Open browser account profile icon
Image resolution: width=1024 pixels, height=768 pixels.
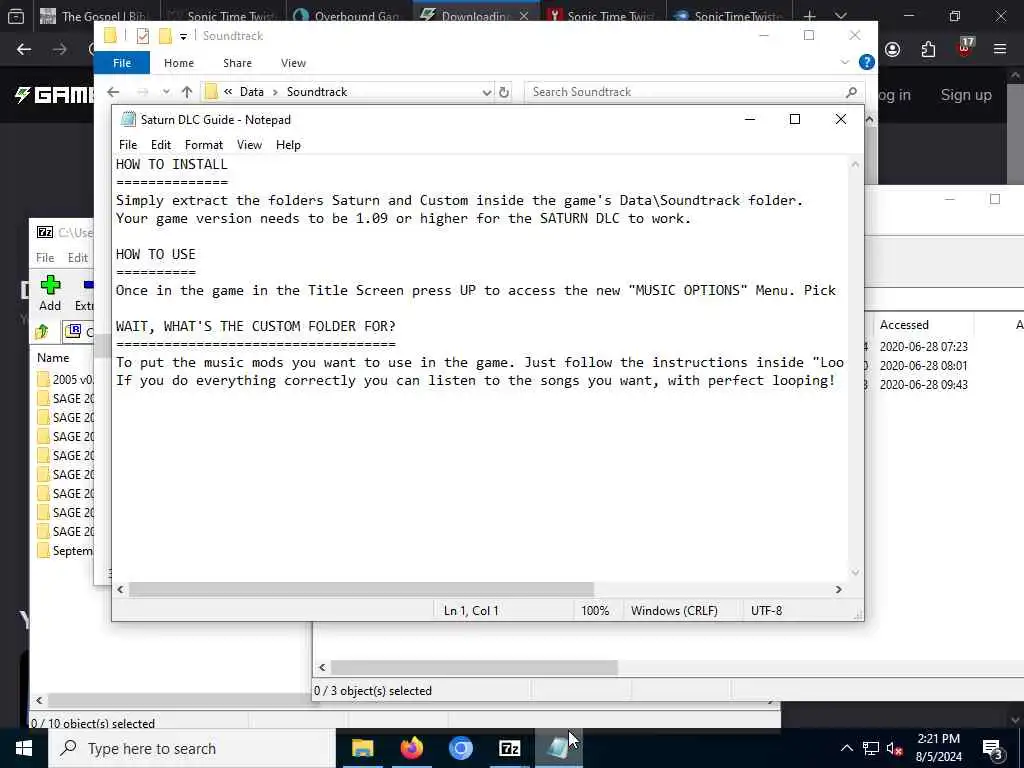(892, 50)
